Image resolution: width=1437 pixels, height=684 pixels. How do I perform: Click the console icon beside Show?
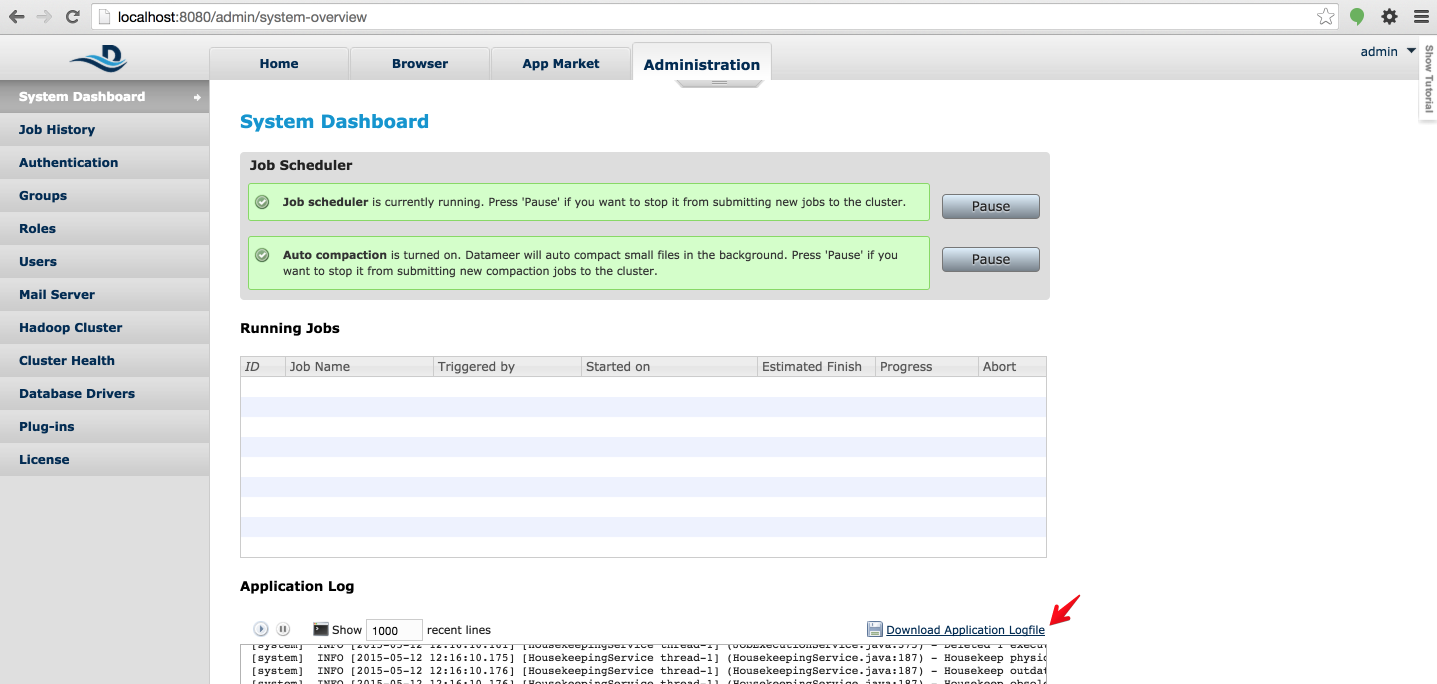click(x=321, y=629)
